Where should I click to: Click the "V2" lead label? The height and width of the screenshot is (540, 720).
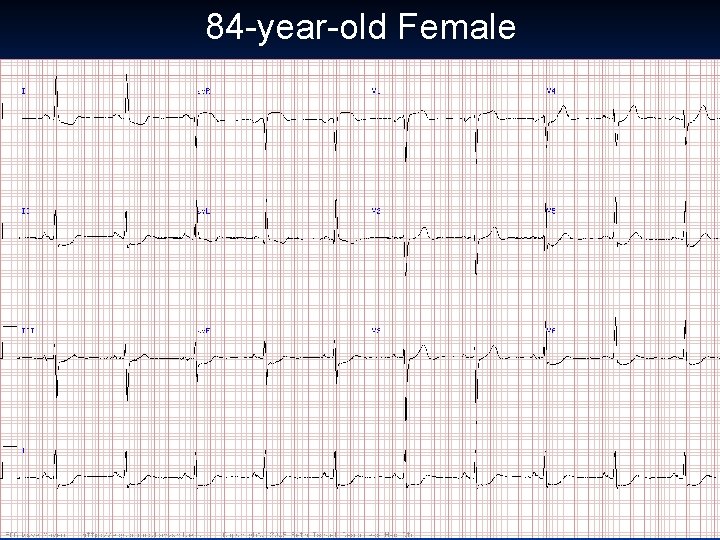pyautogui.click(x=376, y=211)
